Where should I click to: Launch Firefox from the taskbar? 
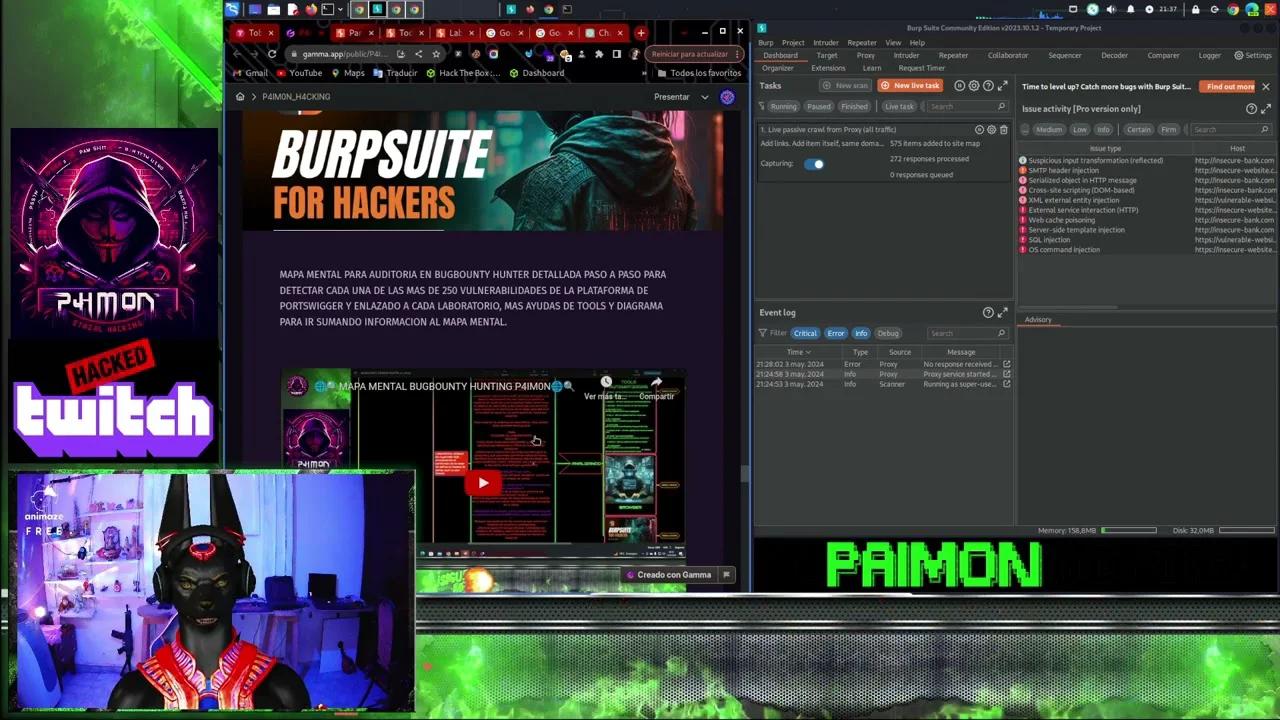pos(310,10)
